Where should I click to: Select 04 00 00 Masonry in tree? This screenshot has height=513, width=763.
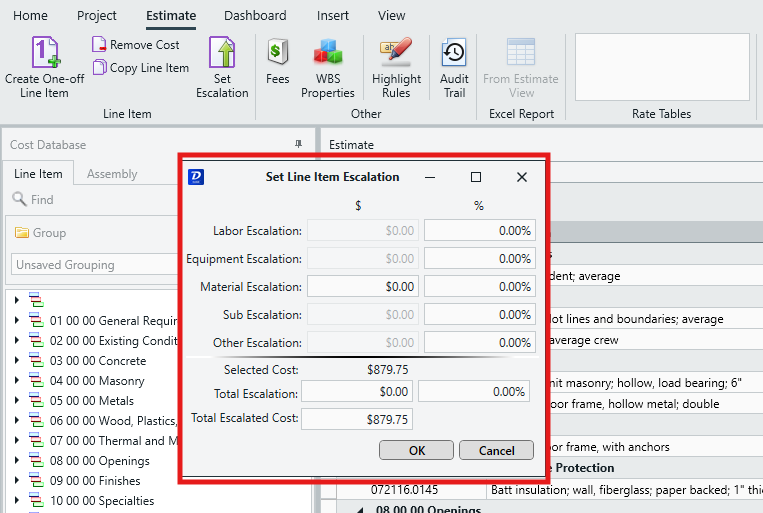[97, 381]
